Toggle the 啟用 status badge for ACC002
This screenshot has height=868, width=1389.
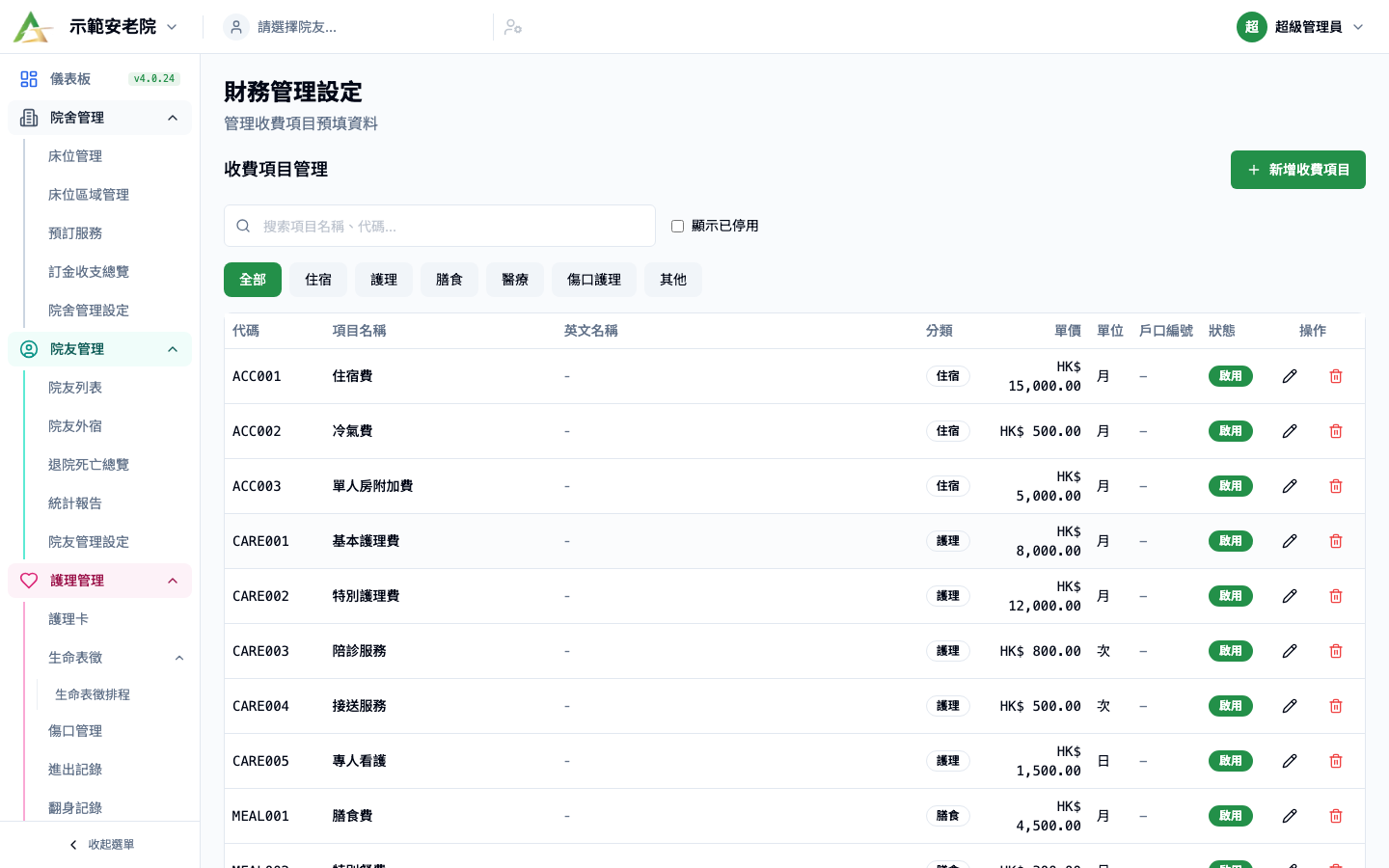(1230, 431)
